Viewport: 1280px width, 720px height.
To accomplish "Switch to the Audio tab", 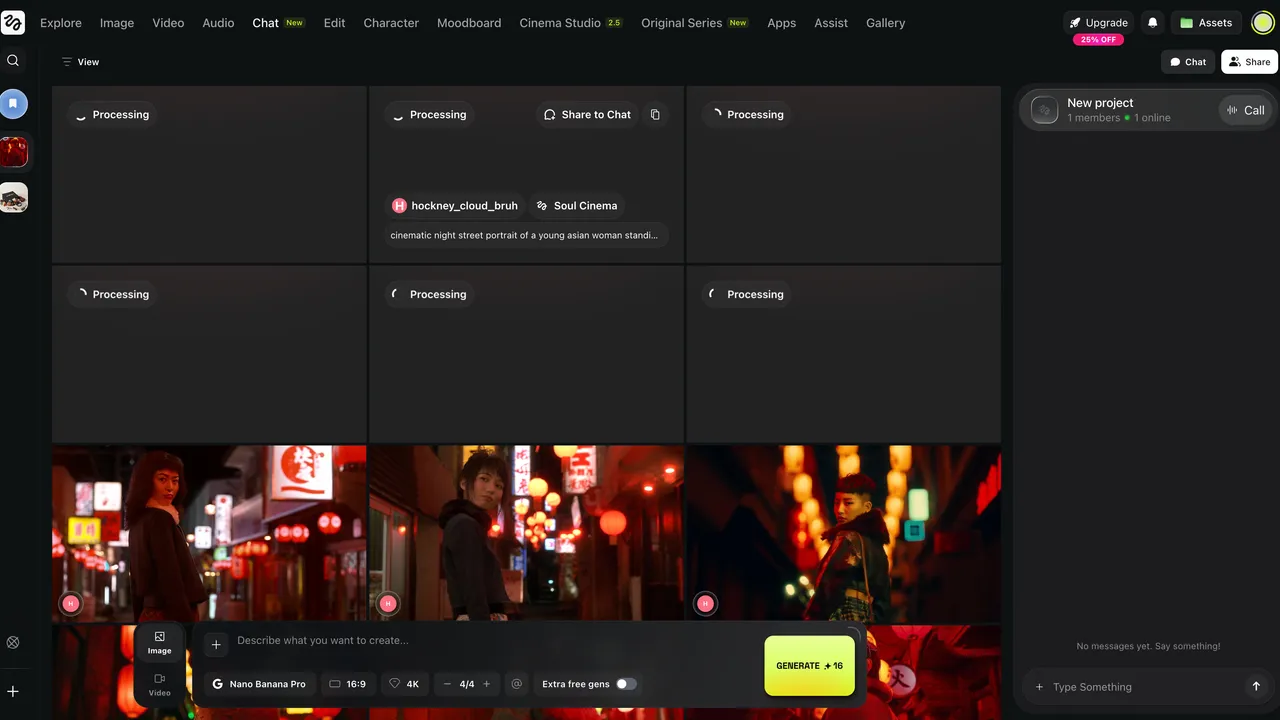I will point(218,22).
